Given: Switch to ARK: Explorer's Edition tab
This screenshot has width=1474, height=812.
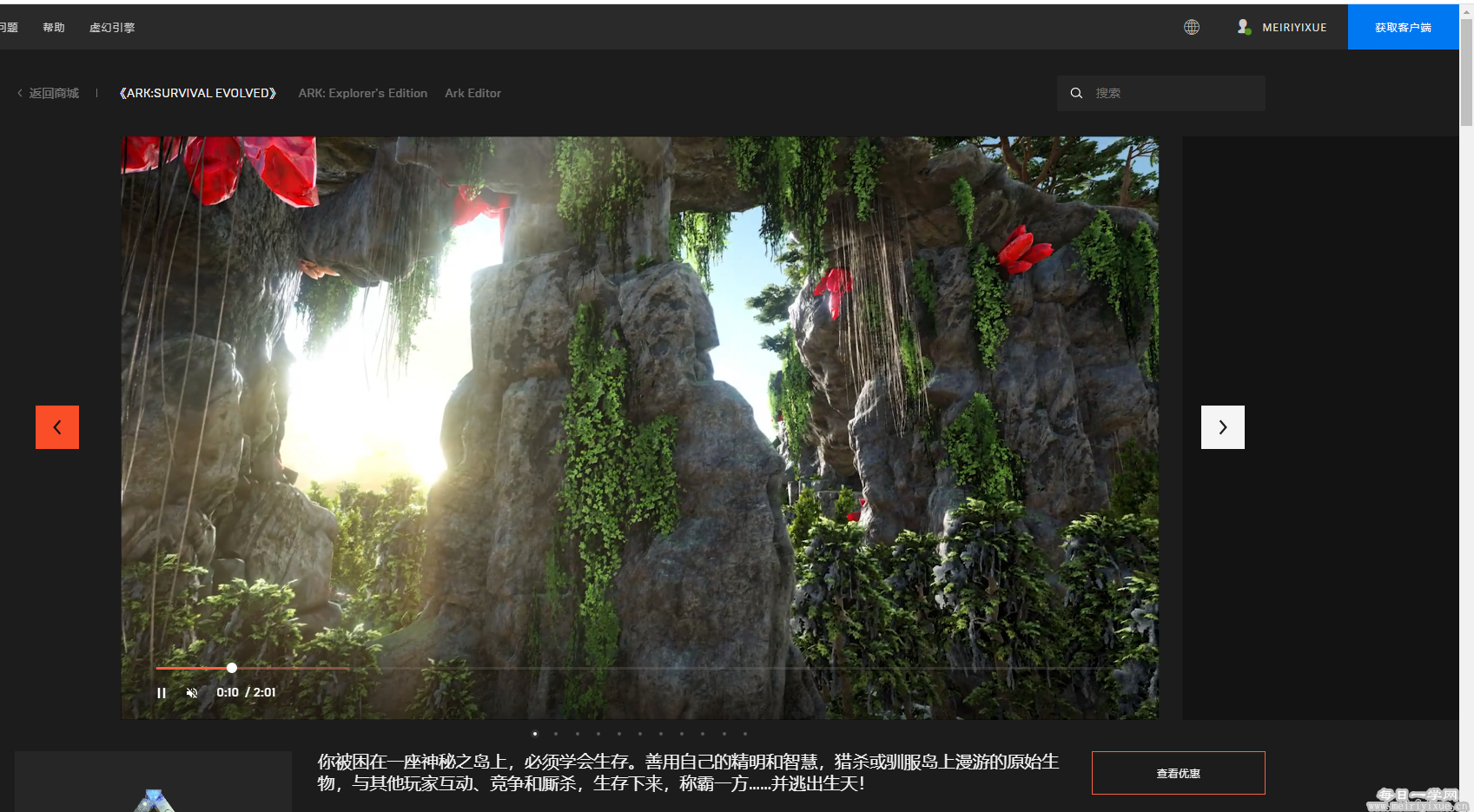Looking at the screenshot, I should click(363, 93).
